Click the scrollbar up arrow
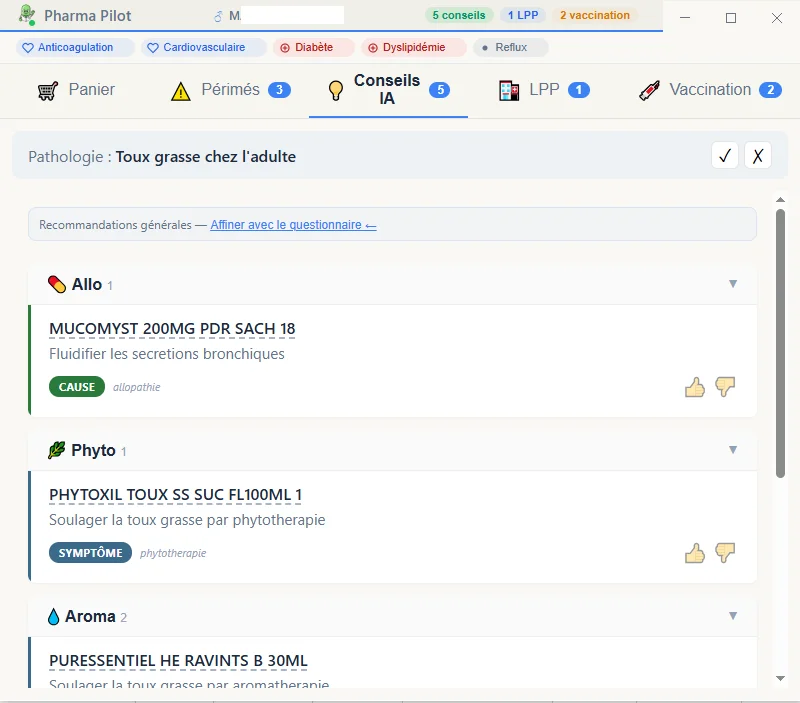Image resolution: width=800 pixels, height=703 pixels. click(x=780, y=199)
